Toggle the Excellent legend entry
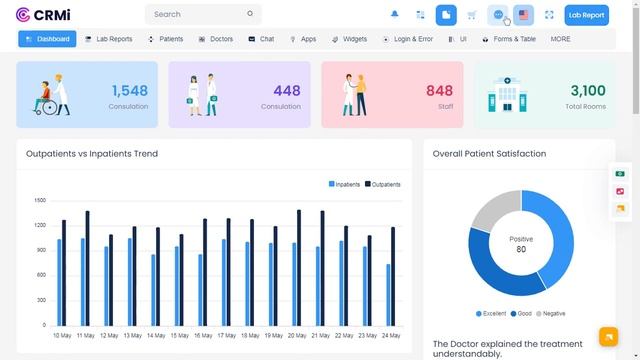Image resolution: width=640 pixels, height=360 pixels. [491, 313]
